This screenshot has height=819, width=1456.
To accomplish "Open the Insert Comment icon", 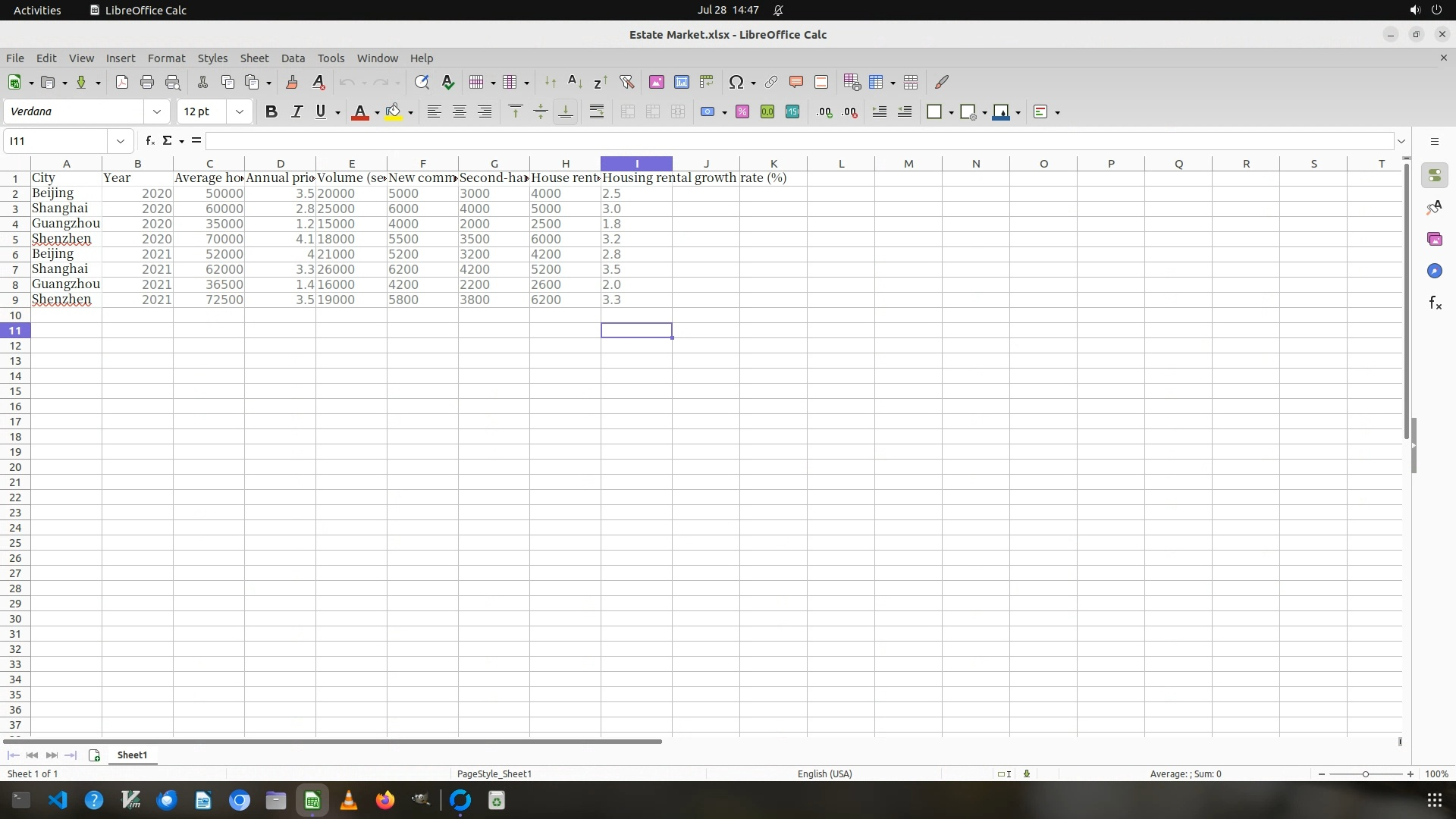I will [x=795, y=83].
